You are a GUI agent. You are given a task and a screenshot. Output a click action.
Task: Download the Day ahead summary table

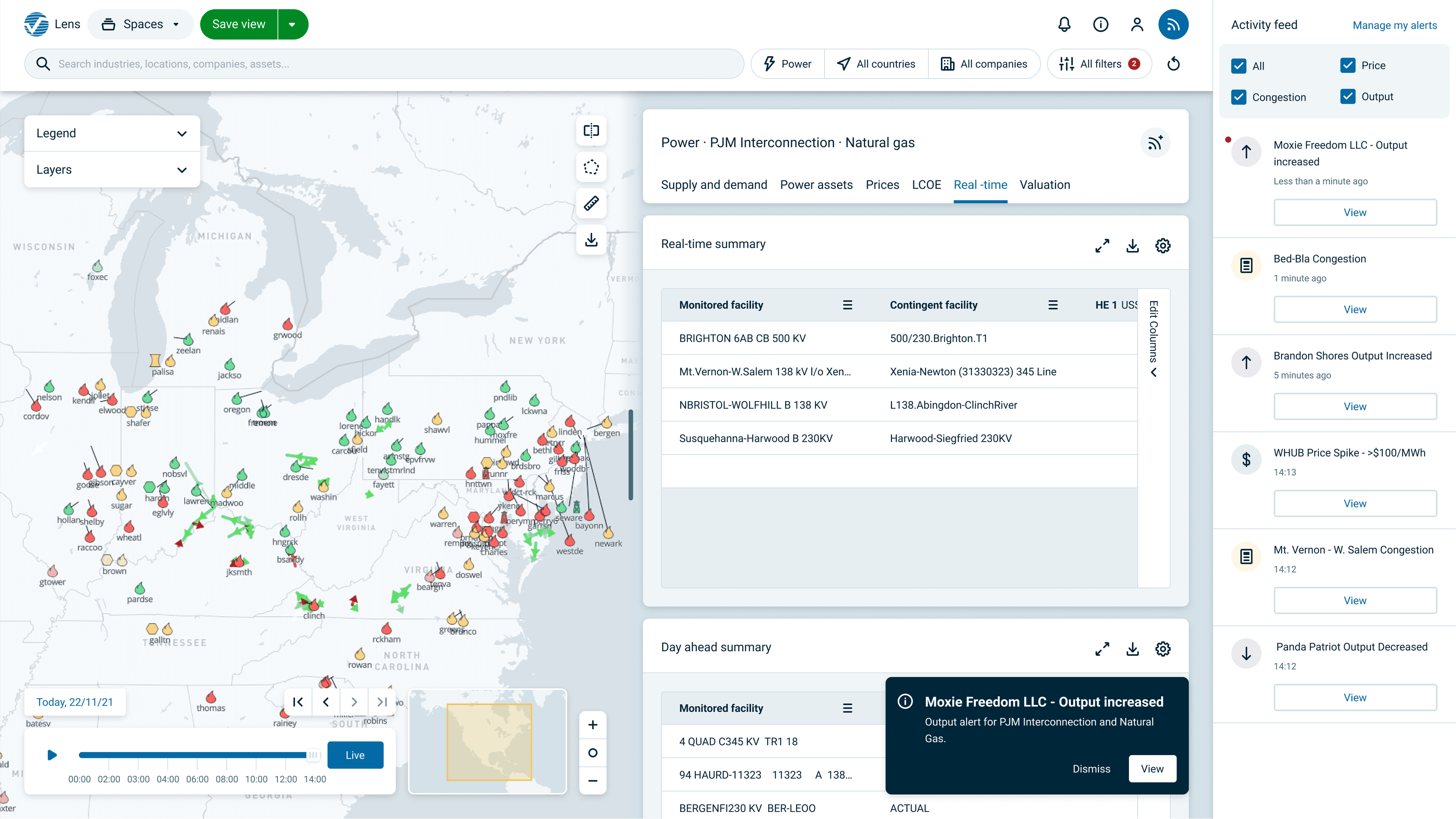click(1133, 649)
